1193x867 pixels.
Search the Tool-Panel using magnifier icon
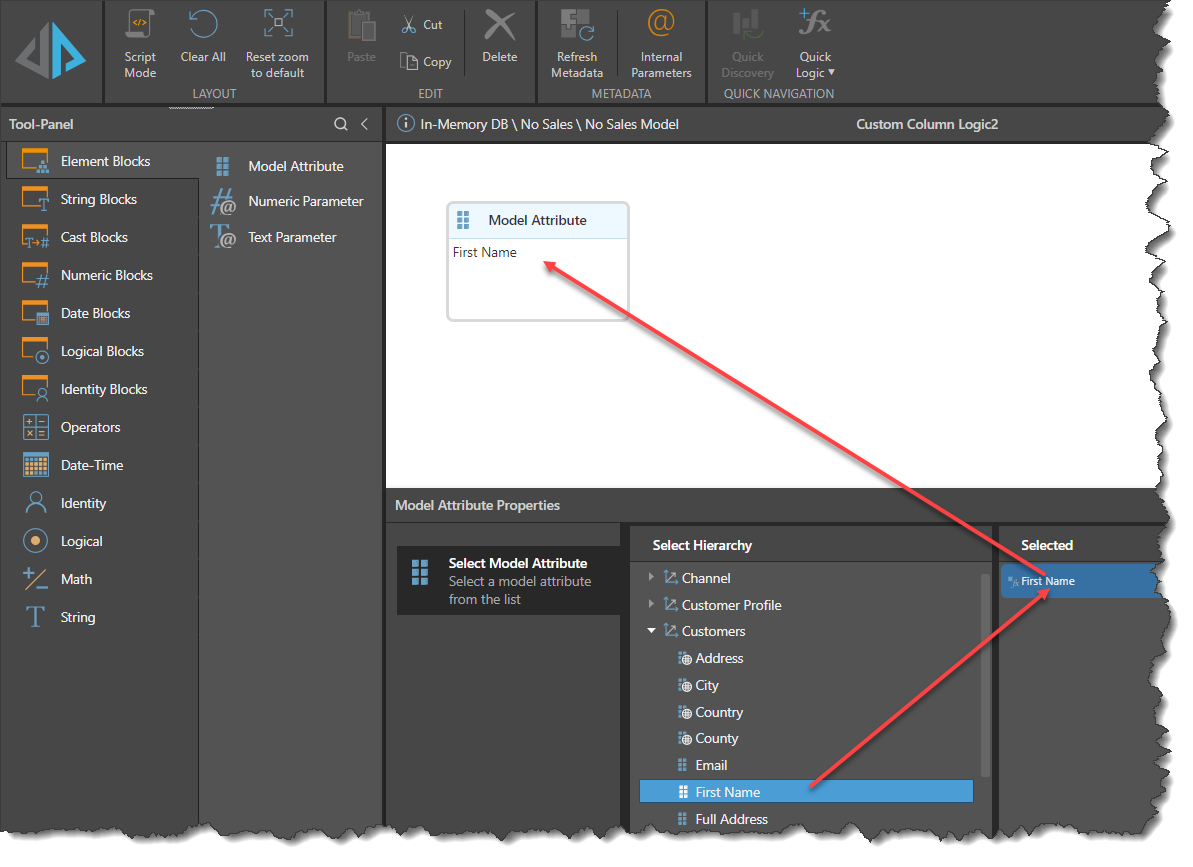click(341, 124)
